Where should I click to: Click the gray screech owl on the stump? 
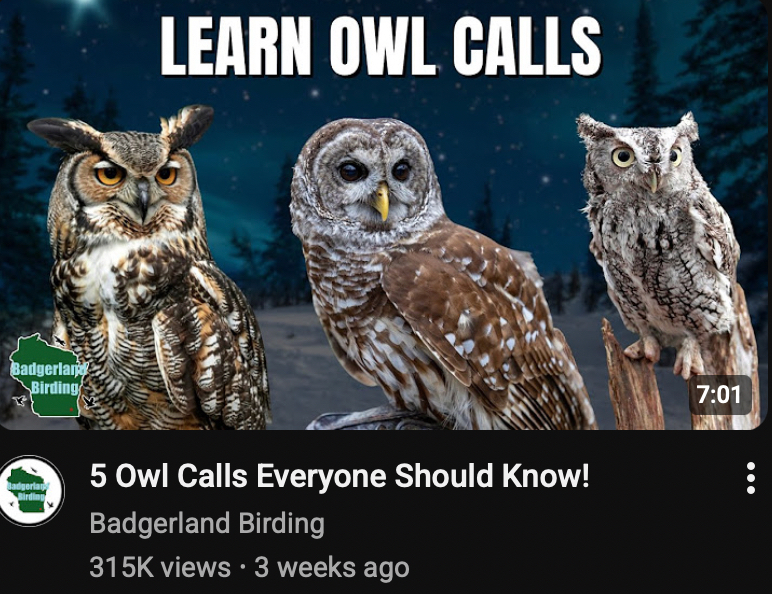(x=660, y=236)
